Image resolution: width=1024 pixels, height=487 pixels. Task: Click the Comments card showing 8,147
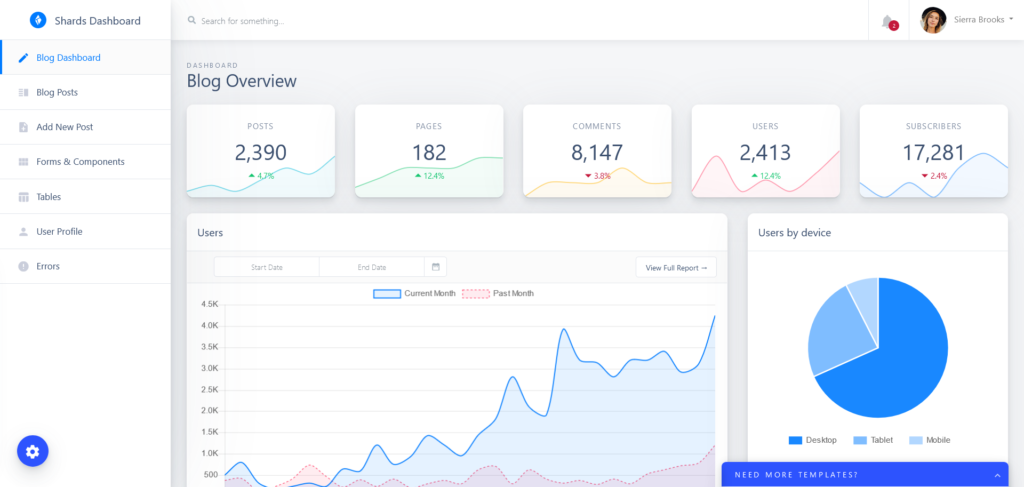[597, 151]
